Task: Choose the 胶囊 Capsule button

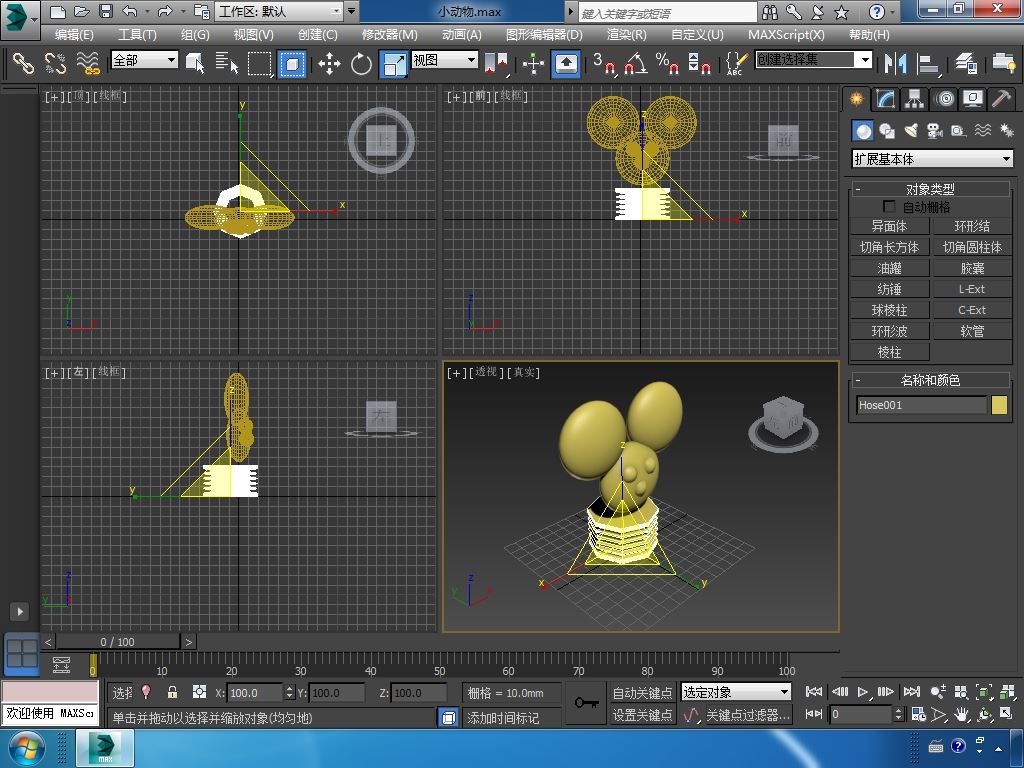Action: [972, 268]
